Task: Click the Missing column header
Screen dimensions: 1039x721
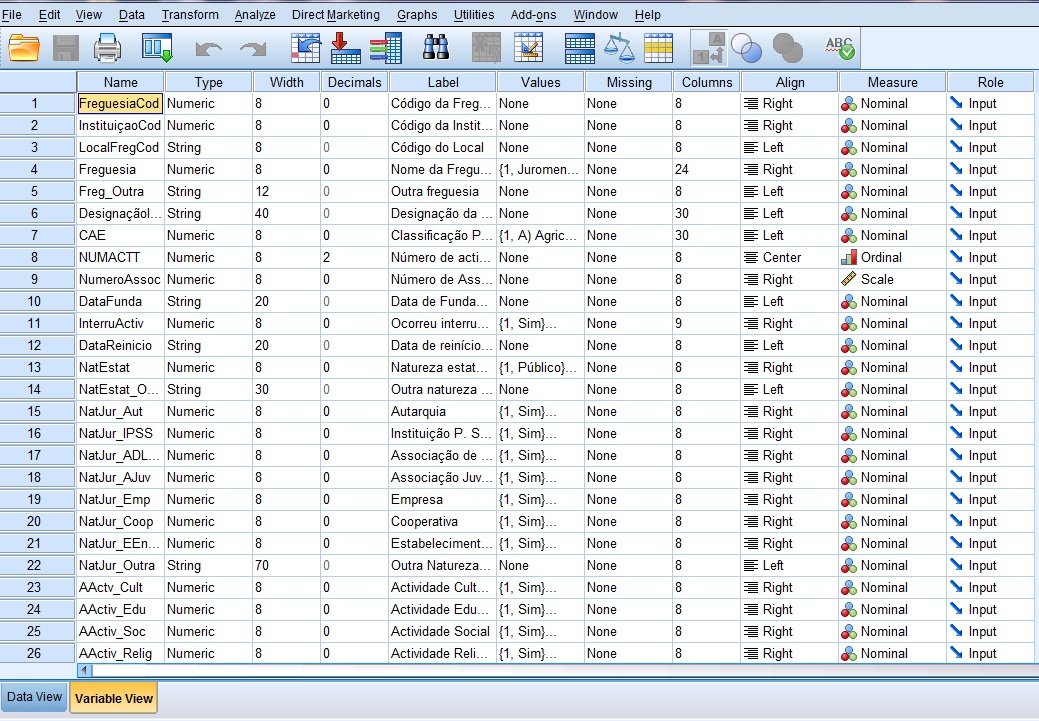Action: [x=629, y=82]
